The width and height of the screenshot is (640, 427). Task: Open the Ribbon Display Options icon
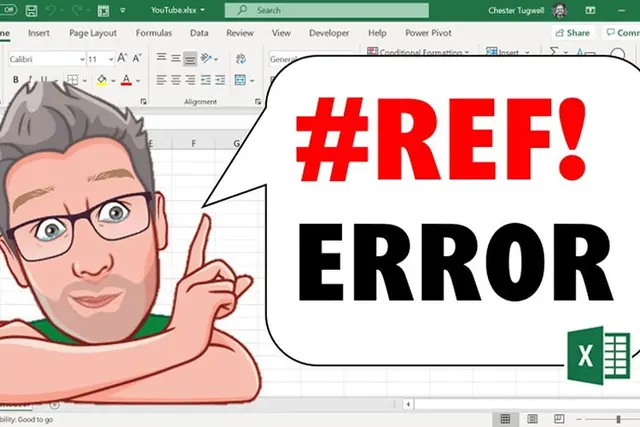coord(590,10)
